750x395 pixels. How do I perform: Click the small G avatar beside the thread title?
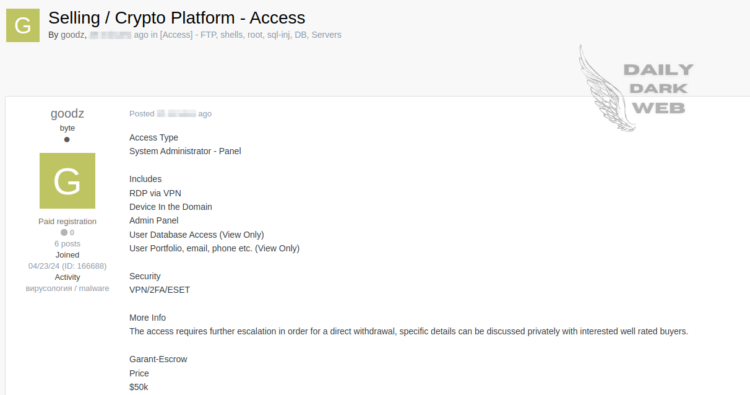coord(22,25)
